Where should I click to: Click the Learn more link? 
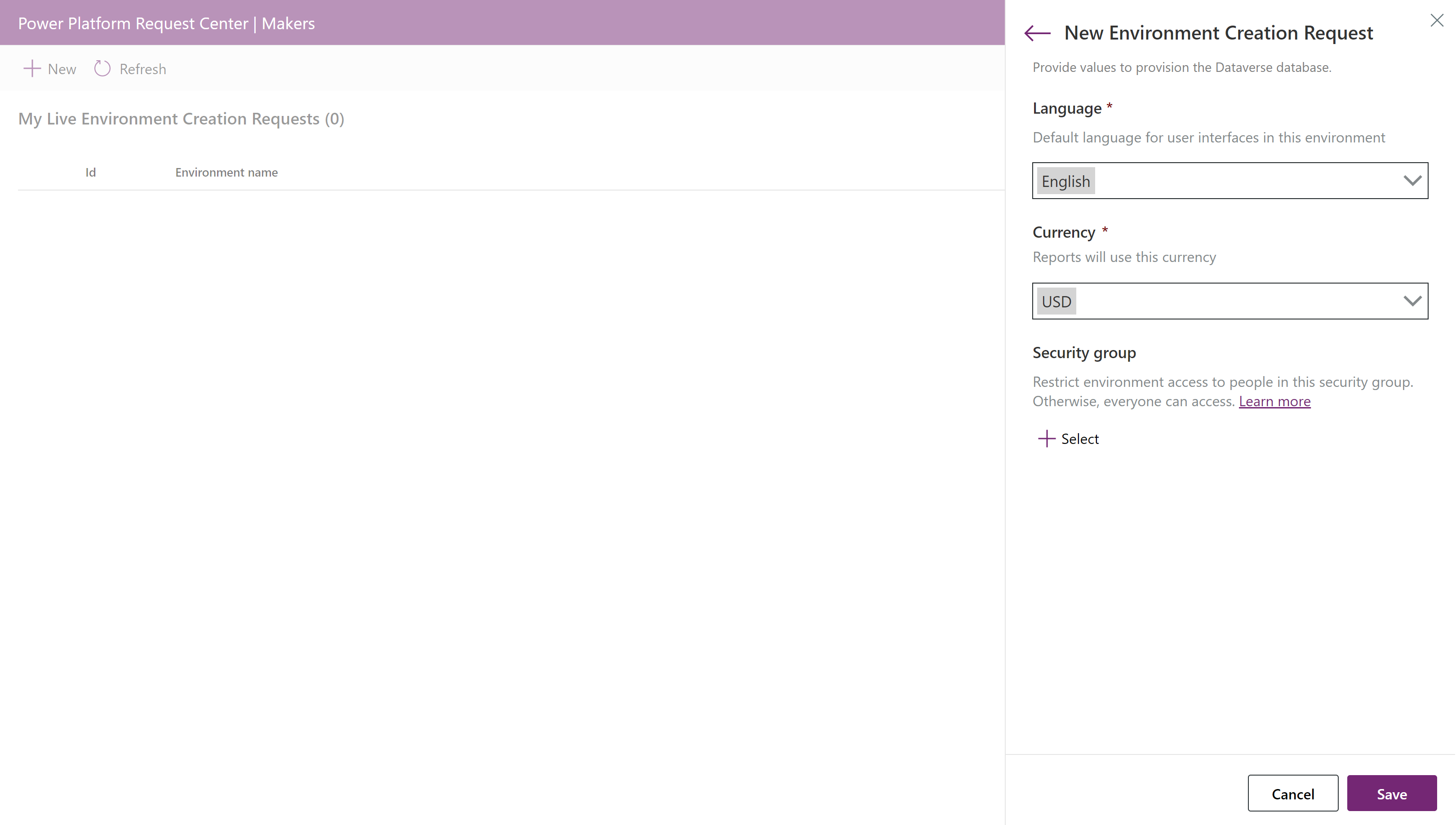pyautogui.click(x=1275, y=400)
